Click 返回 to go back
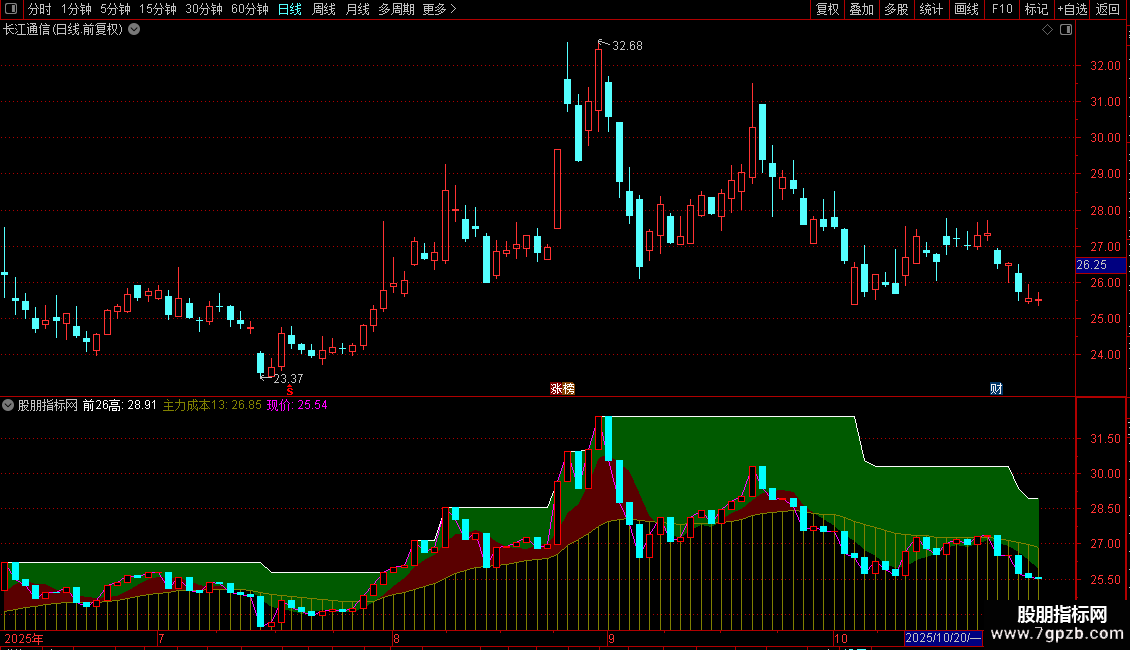1130x650 pixels. 1108,9
